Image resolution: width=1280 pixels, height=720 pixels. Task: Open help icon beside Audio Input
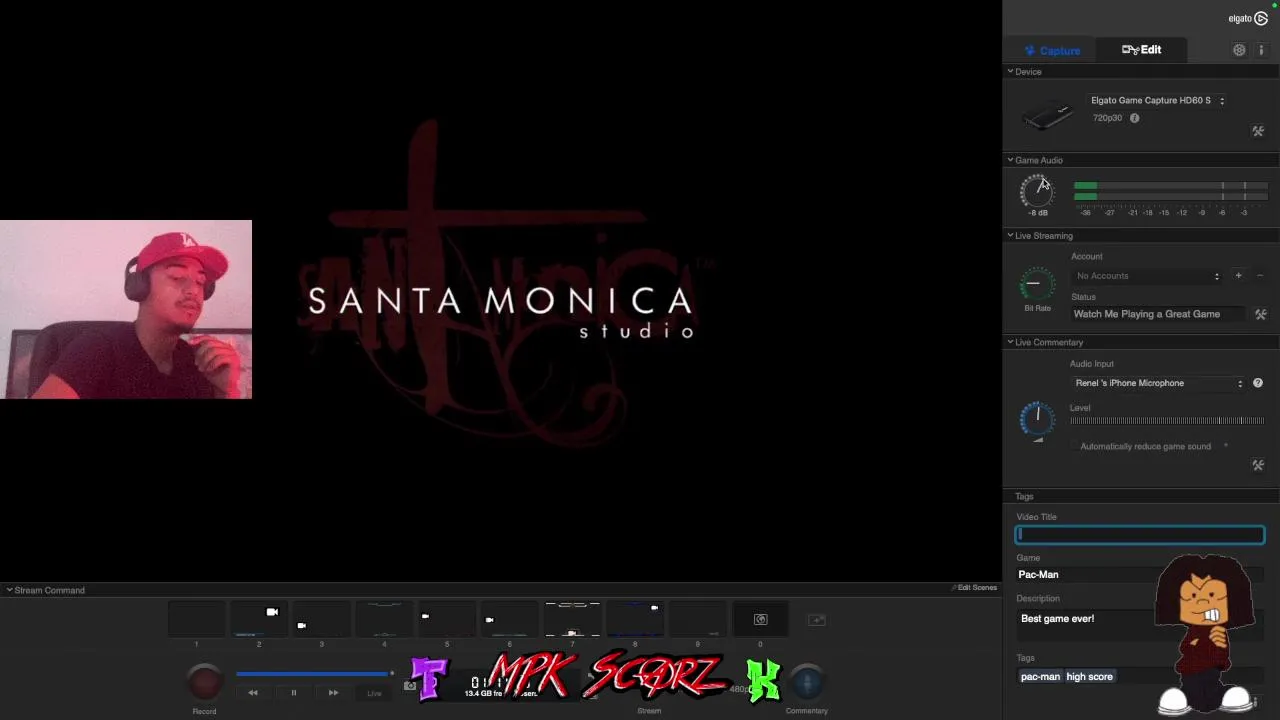point(1258,383)
